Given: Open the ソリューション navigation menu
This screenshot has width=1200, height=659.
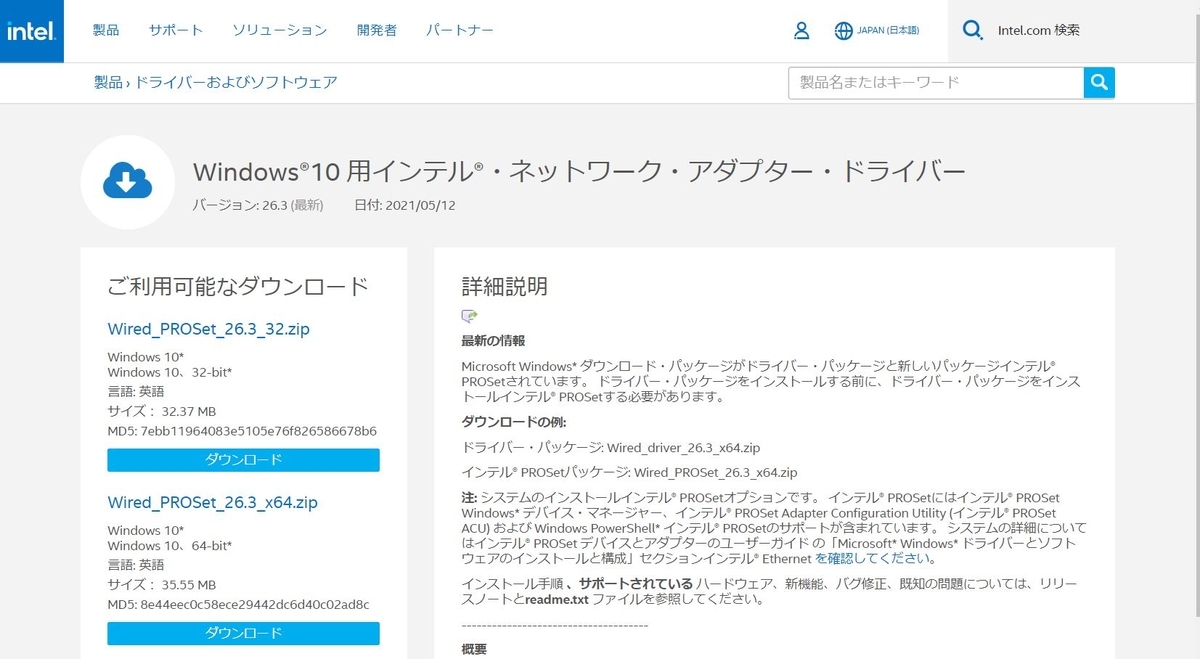Looking at the screenshot, I should tap(279, 30).
